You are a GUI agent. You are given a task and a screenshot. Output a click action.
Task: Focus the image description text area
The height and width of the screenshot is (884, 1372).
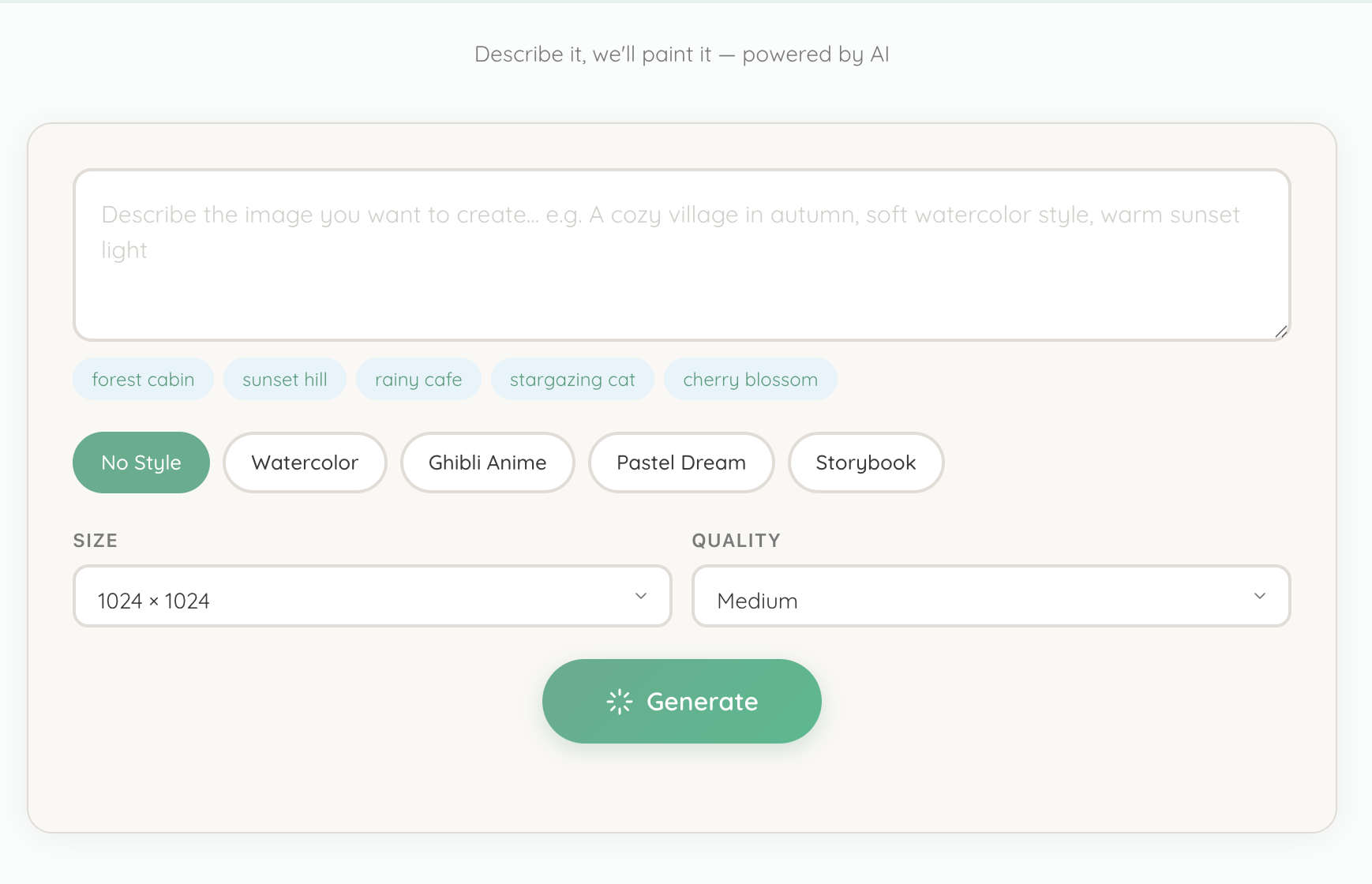pos(681,255)
